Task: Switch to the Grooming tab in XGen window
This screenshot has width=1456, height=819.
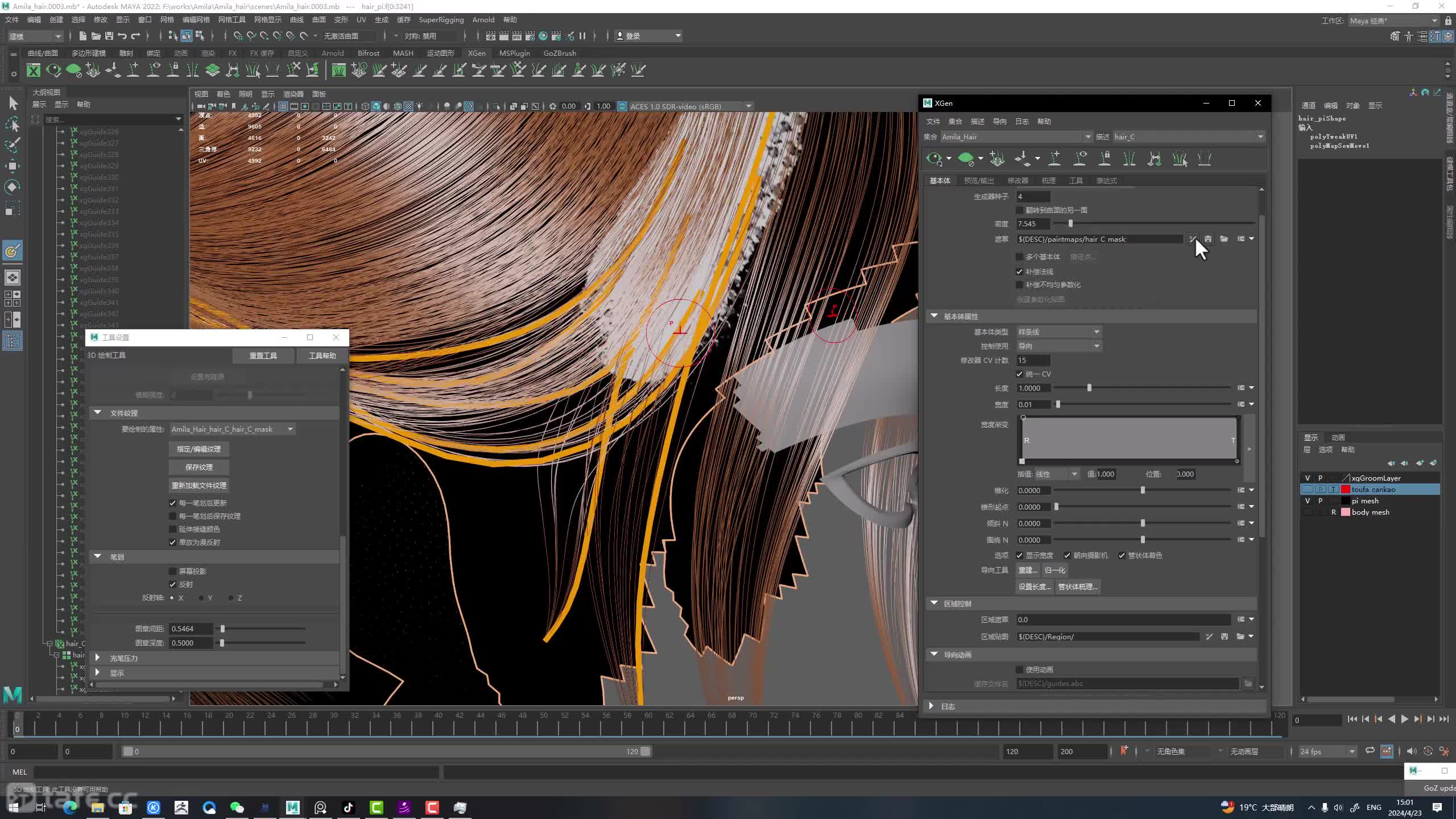Action: 1048,181
